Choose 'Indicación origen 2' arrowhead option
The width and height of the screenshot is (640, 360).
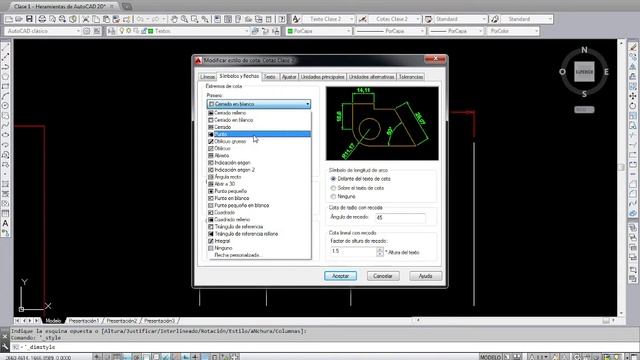pyautogui.click(x=259, y=170)
